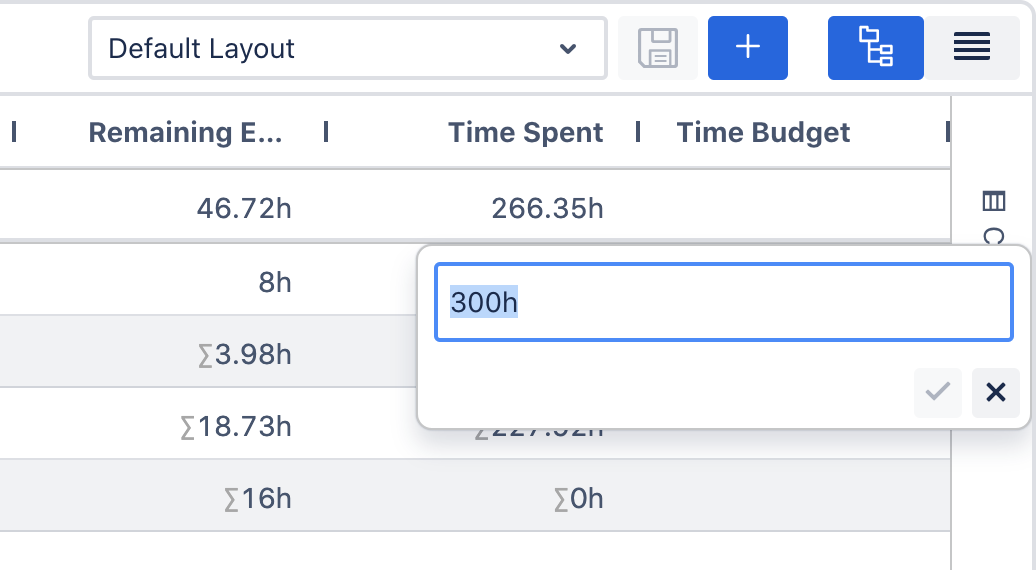Open the columns panel icon in sidebar

[x=993, y=201]
